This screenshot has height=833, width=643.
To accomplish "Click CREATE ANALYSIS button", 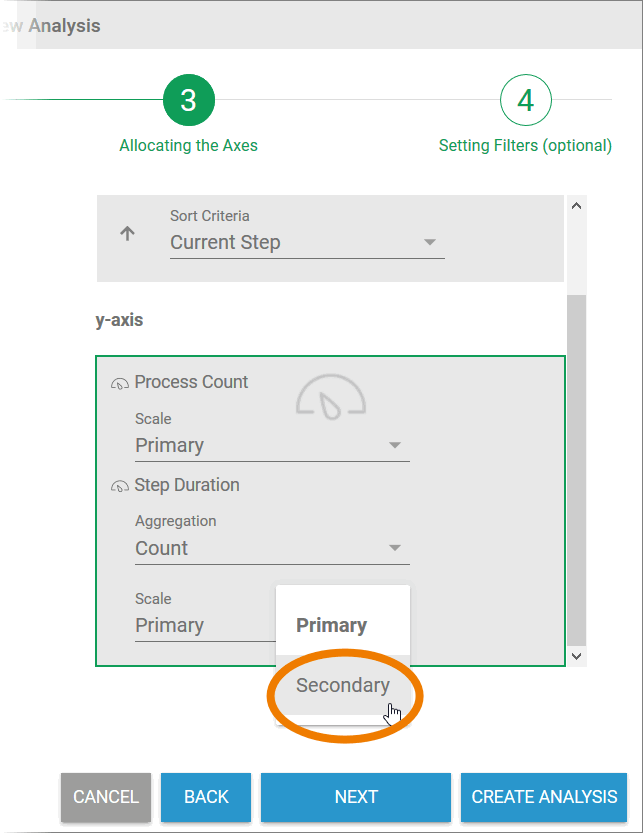I will pos(544,797).
